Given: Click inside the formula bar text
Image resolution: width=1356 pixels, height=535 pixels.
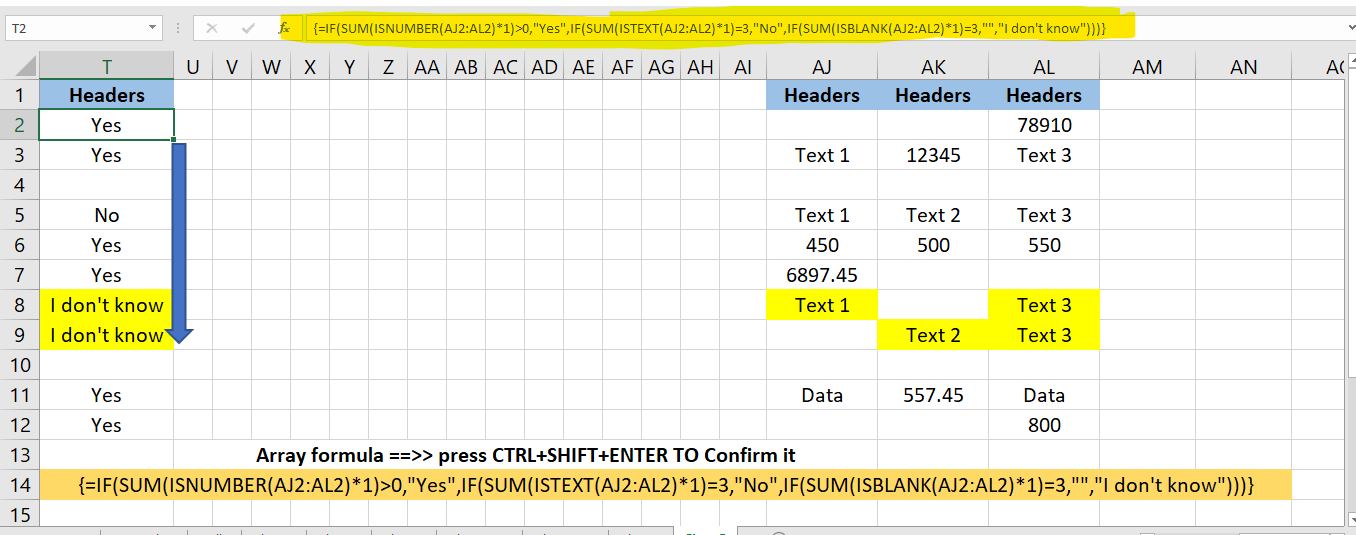Looking at the screenshot, I should pyautogui.click(x=709, y=28).
